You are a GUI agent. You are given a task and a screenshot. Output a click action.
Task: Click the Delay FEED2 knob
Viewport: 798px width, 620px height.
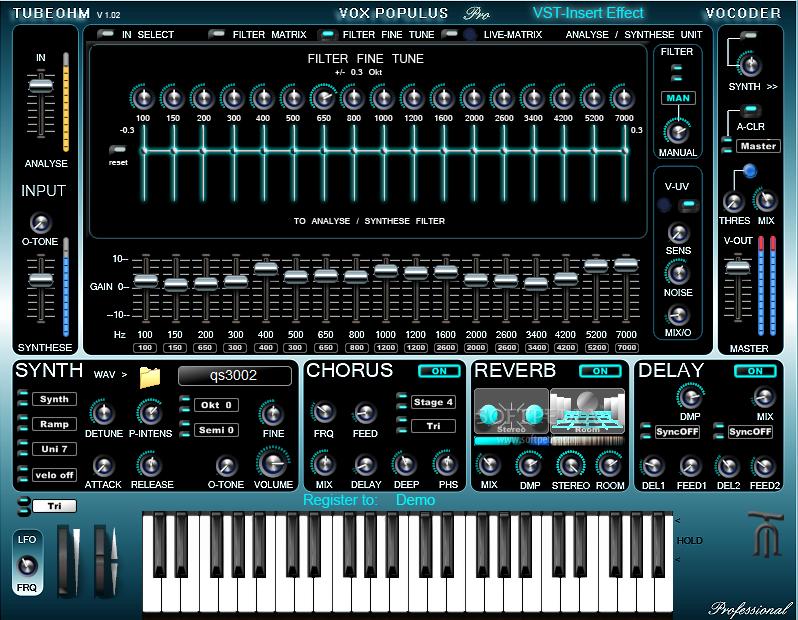764,466
